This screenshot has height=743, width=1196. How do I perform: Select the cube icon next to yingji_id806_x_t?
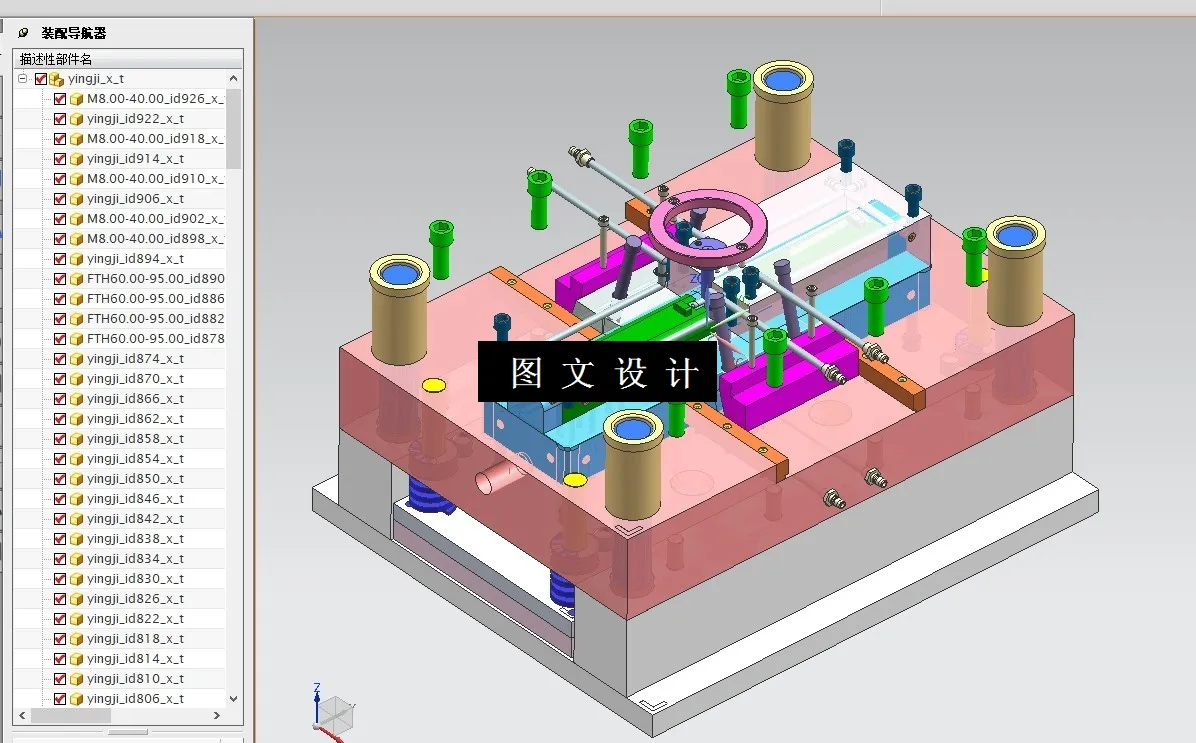76,698
